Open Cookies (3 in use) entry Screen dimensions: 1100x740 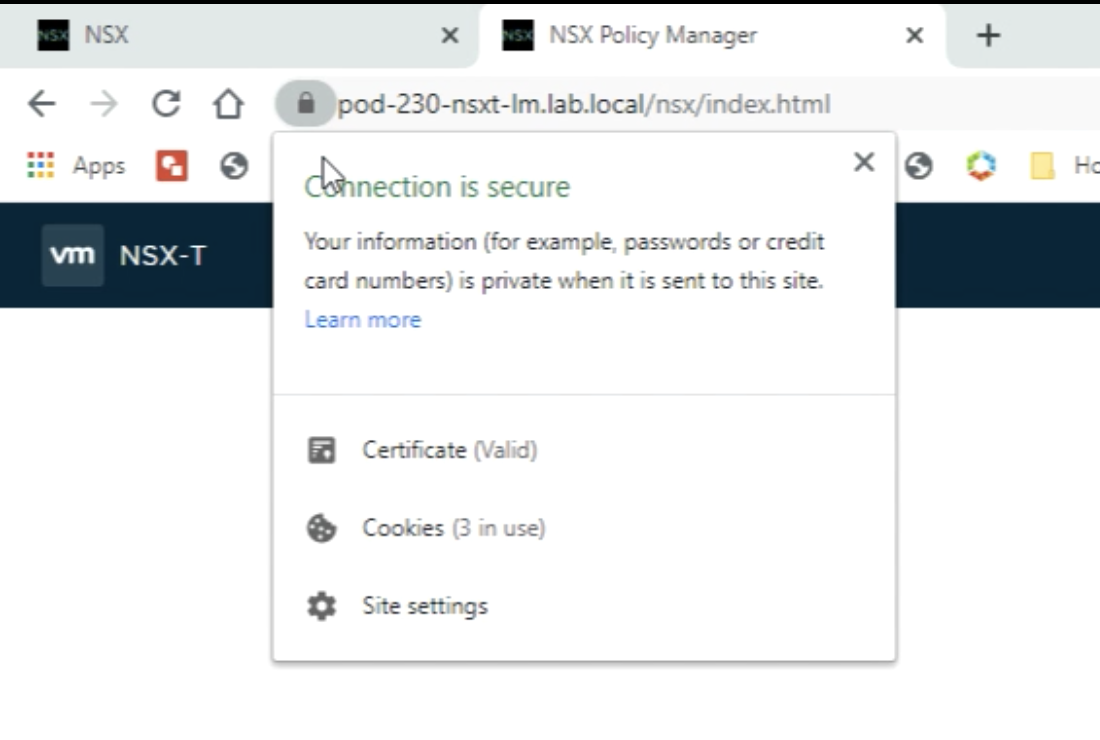pyautogui.click(x=453, y=528)
